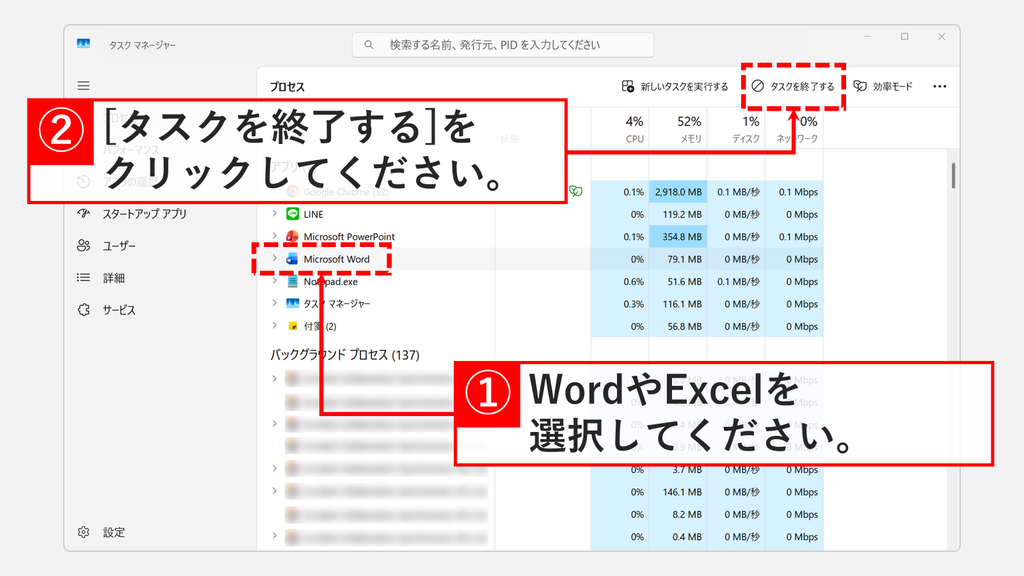
Task: Expand the Microsoft PowerPoint process row
Action: tap(275, 236)
